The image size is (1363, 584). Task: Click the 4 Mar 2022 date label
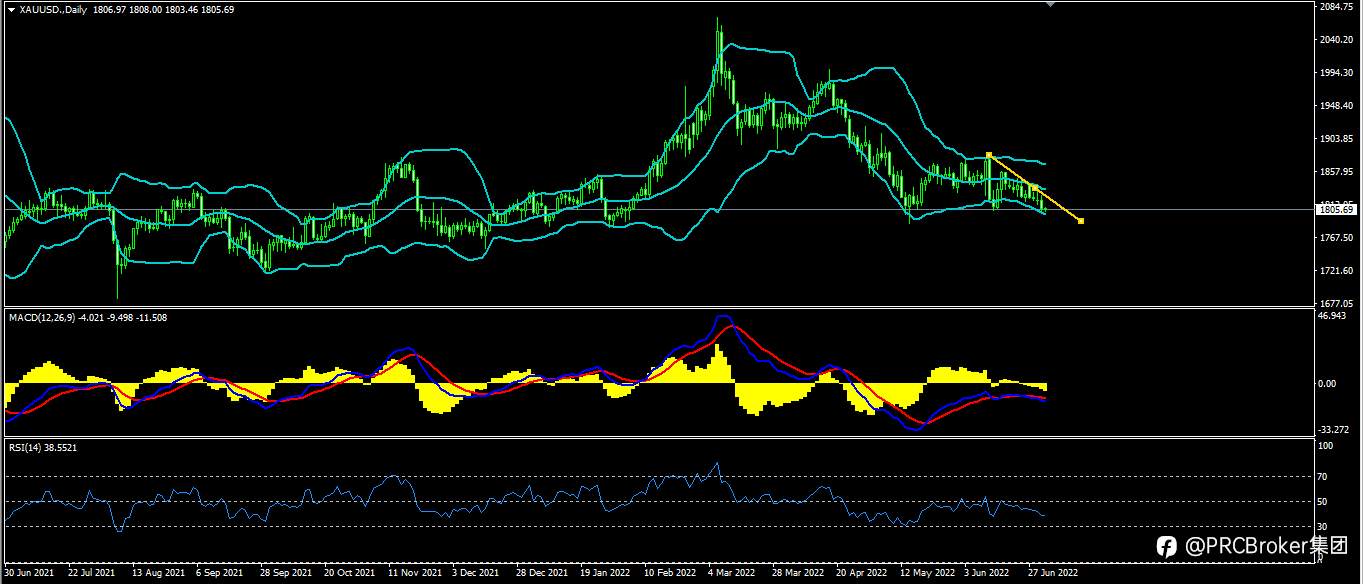[x=731, y=574]
